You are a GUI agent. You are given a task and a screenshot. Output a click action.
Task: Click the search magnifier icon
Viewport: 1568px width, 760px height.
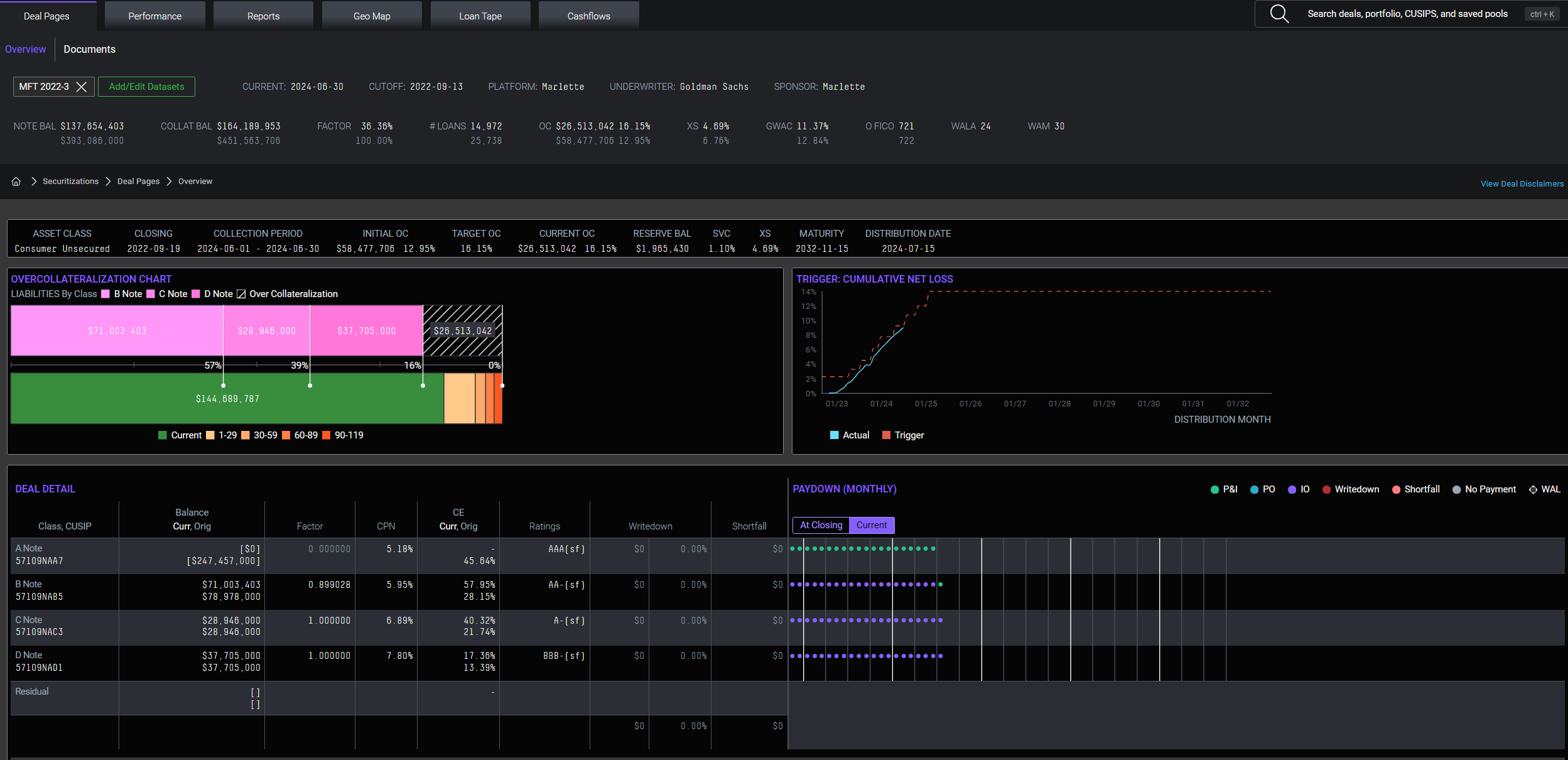point(1279,14)
